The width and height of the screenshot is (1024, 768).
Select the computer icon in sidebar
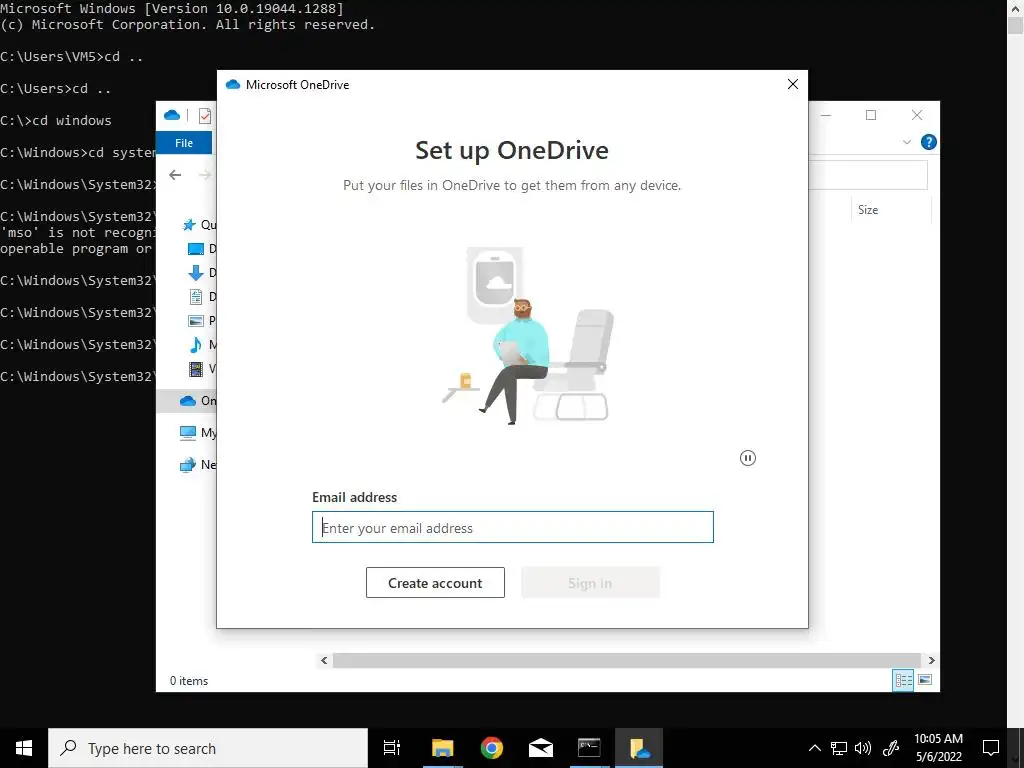pyautogui.click(x=188, y=432)
